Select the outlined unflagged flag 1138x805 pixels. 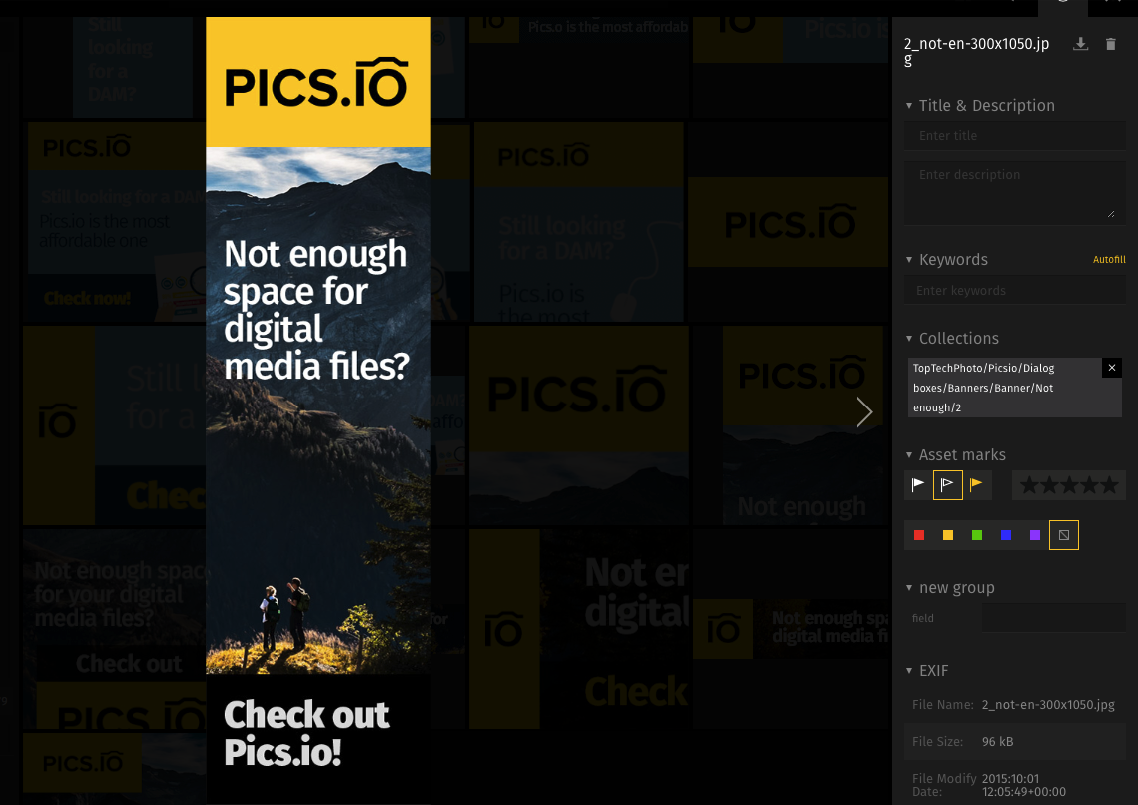[x=947, y=485]
